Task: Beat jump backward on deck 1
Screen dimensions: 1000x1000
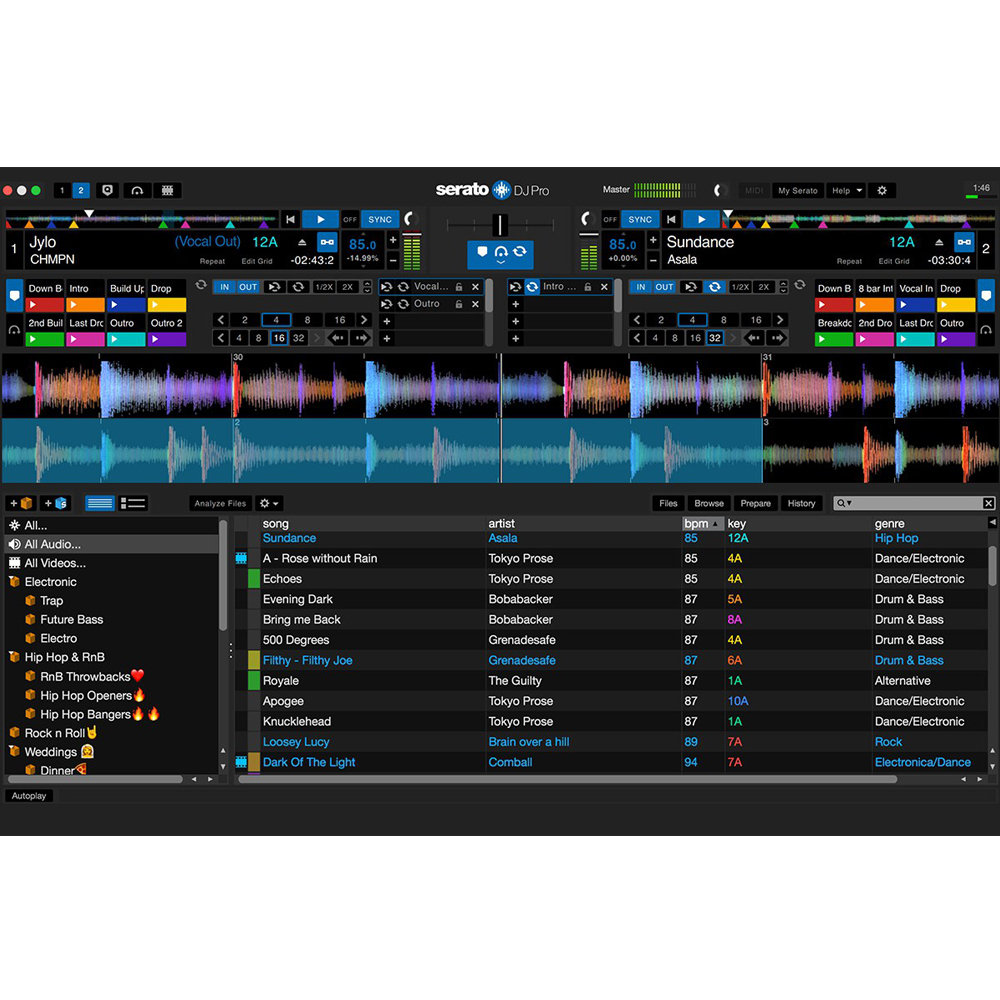Action: pyautogui.click(x=337, y=338)
